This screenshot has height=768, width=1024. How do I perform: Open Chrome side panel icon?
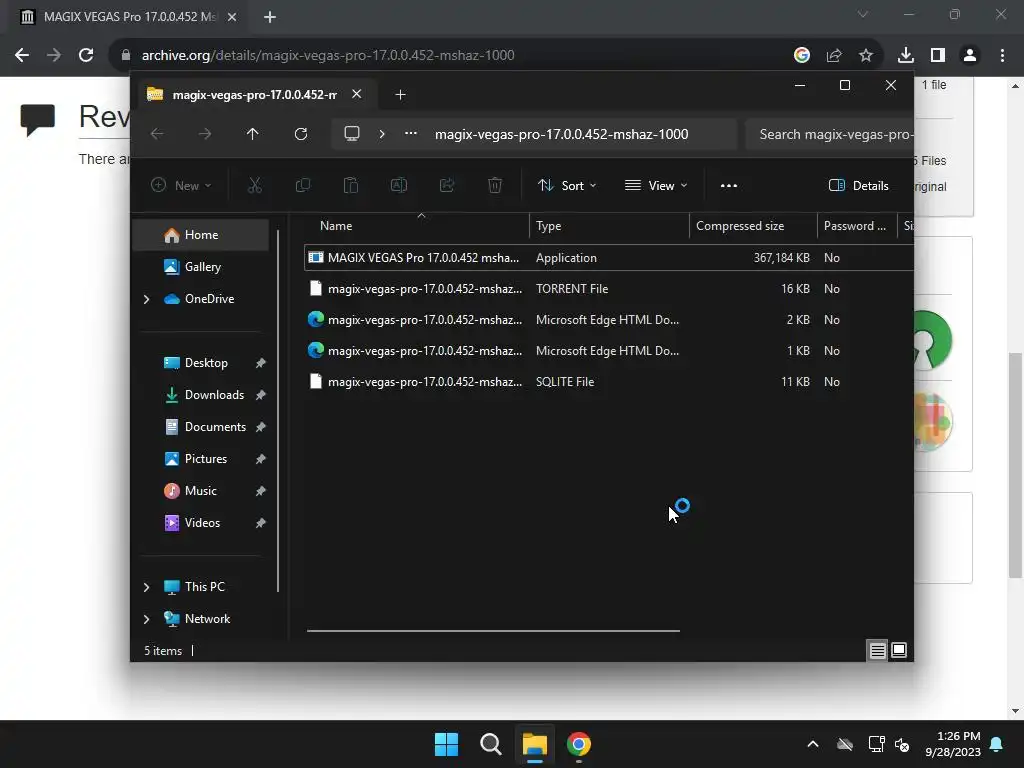pyautogui.click(x=938, y=55)
